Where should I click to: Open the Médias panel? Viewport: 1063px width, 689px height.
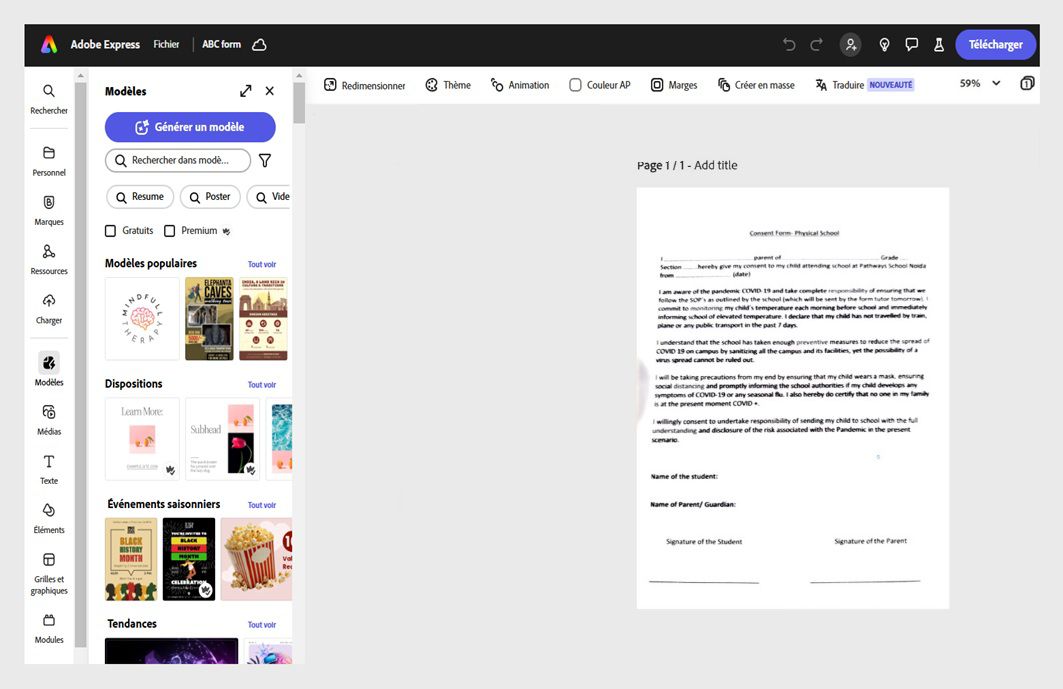[x=48, y=419]
